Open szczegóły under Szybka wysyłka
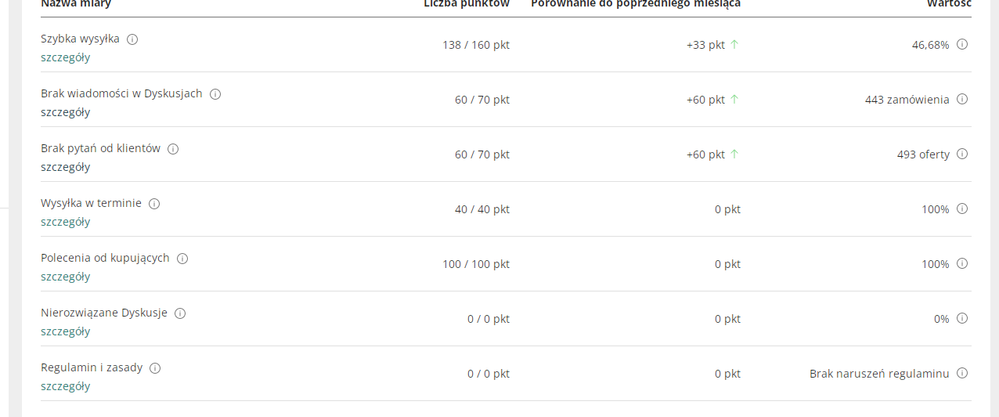The width and height of the screenshot is (999, 417). (x=66, y=57)
